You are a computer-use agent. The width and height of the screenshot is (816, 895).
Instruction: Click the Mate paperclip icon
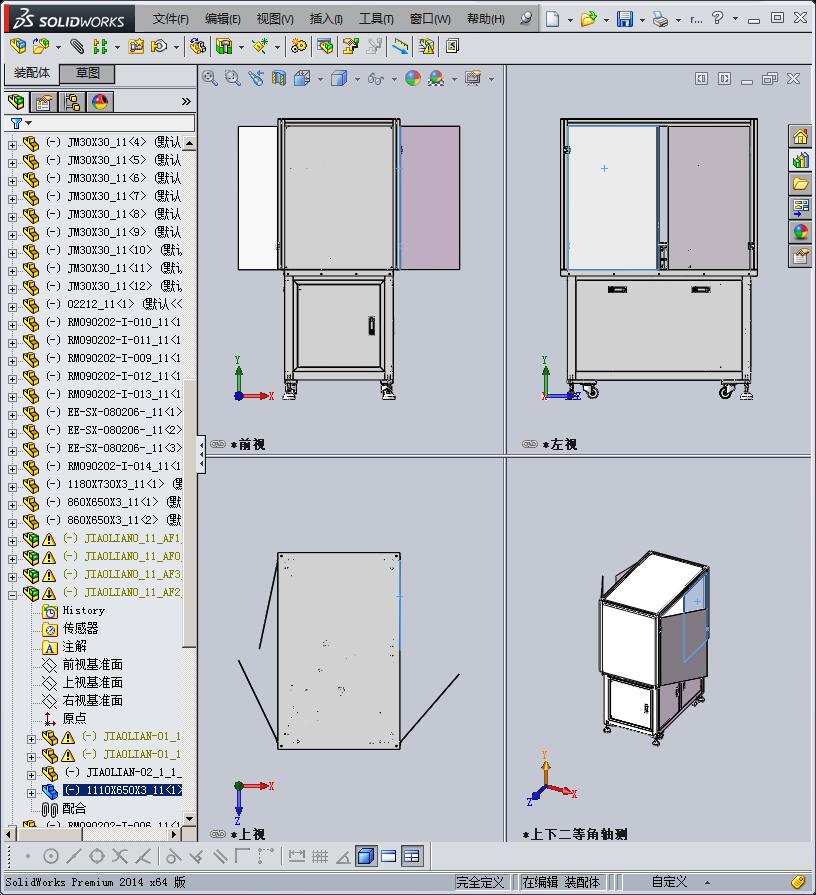(x=77, y=46)
